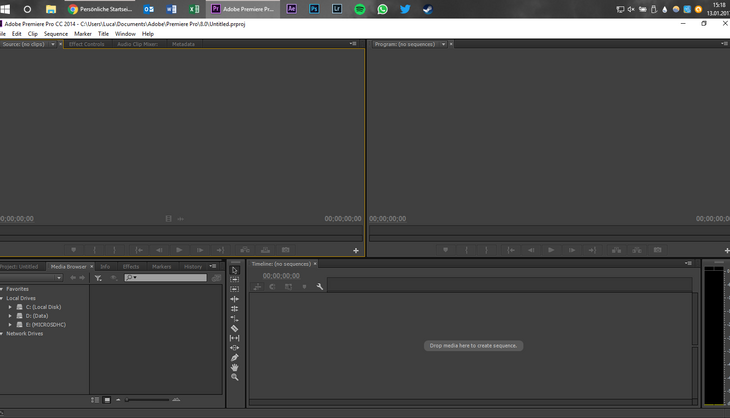Open the Markers tab
This screenshot has width=730, height=418.
tap(162, 267)
